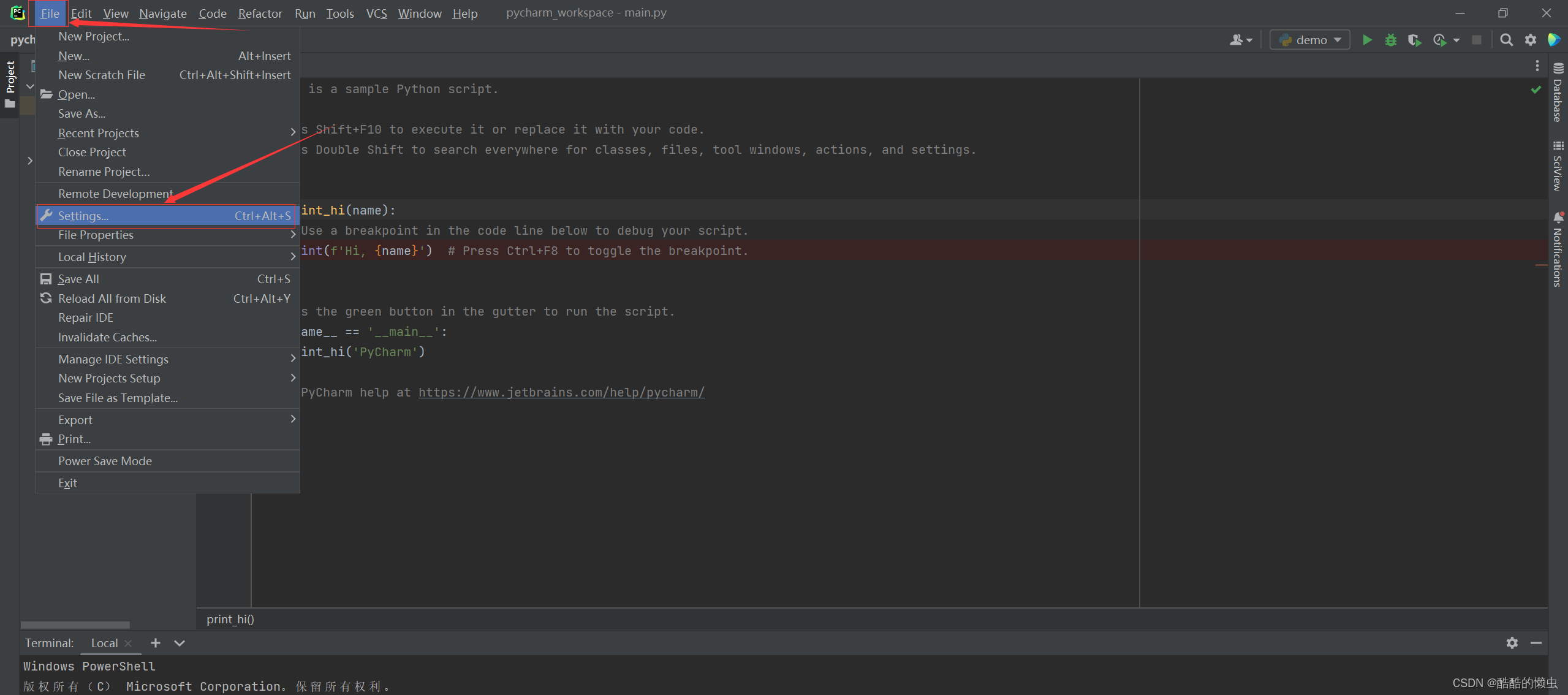The height and width of the screenshot is (695, 1568).
Task: Click the Debug bug icon
Action: (x=1391, y=40)
